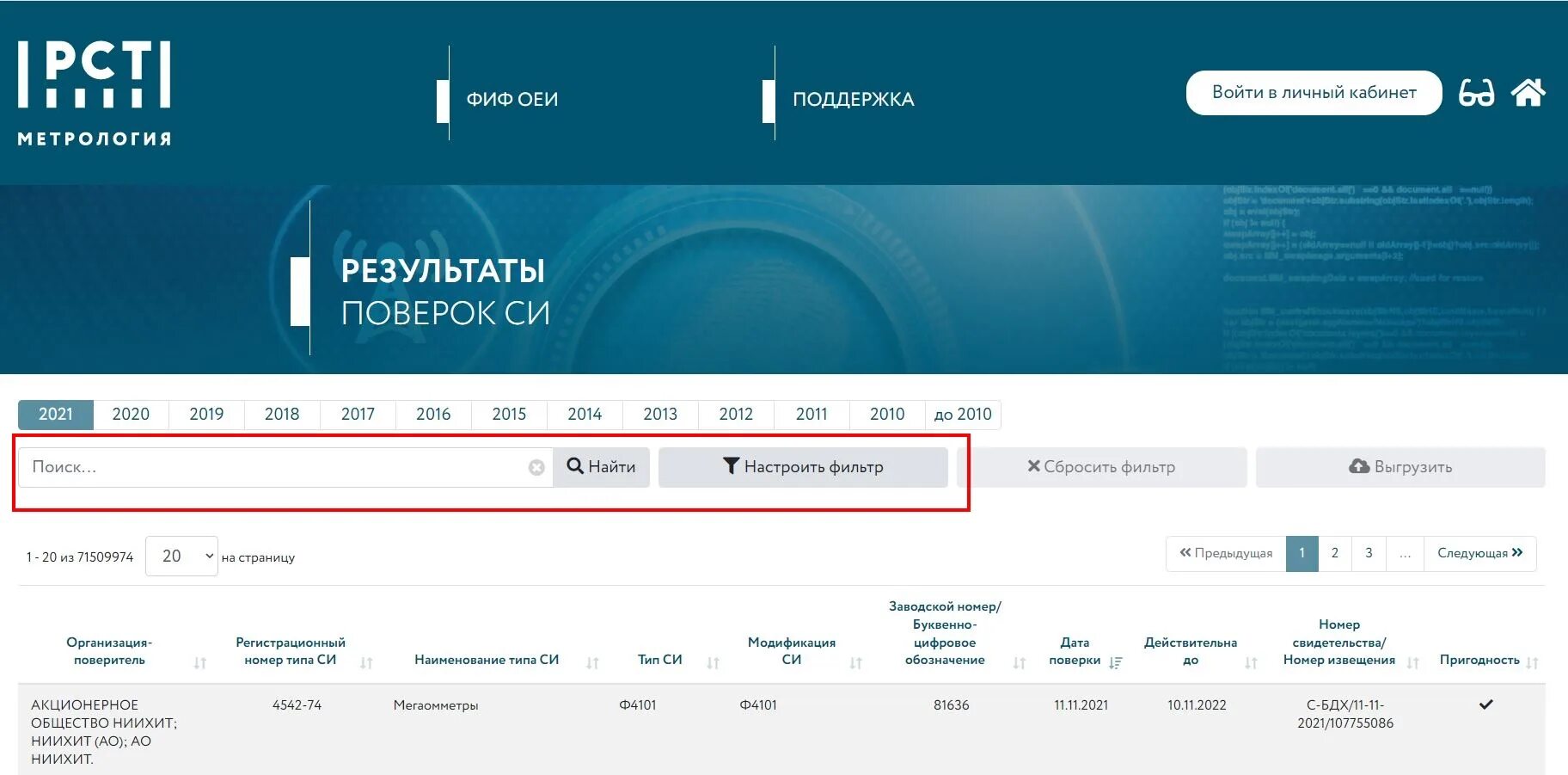1568x775 pixels.
Task: Open the accessibility glasses icon
Action: click(1476, 92)
